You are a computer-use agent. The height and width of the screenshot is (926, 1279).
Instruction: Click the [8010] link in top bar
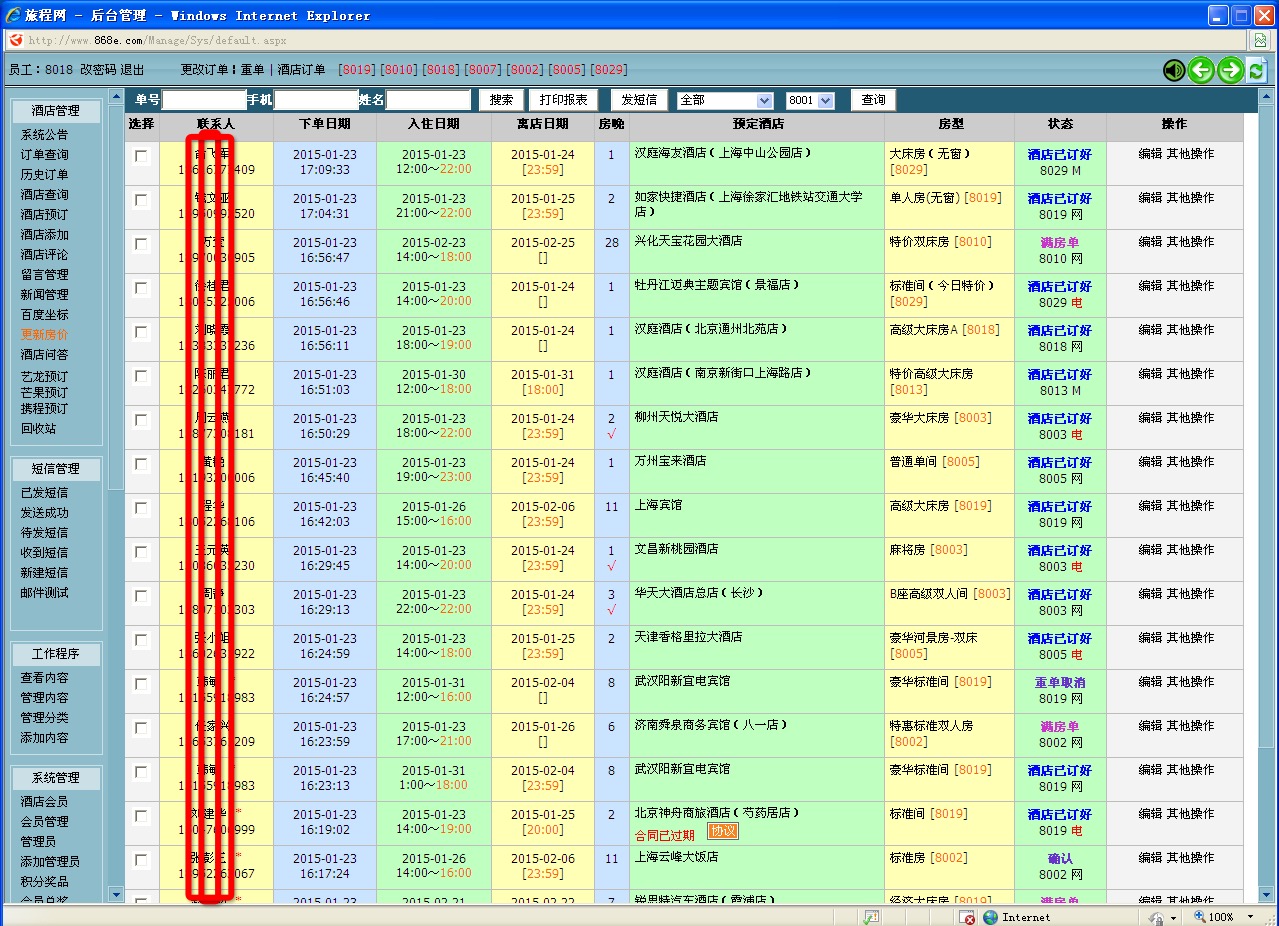click(400, 70)
